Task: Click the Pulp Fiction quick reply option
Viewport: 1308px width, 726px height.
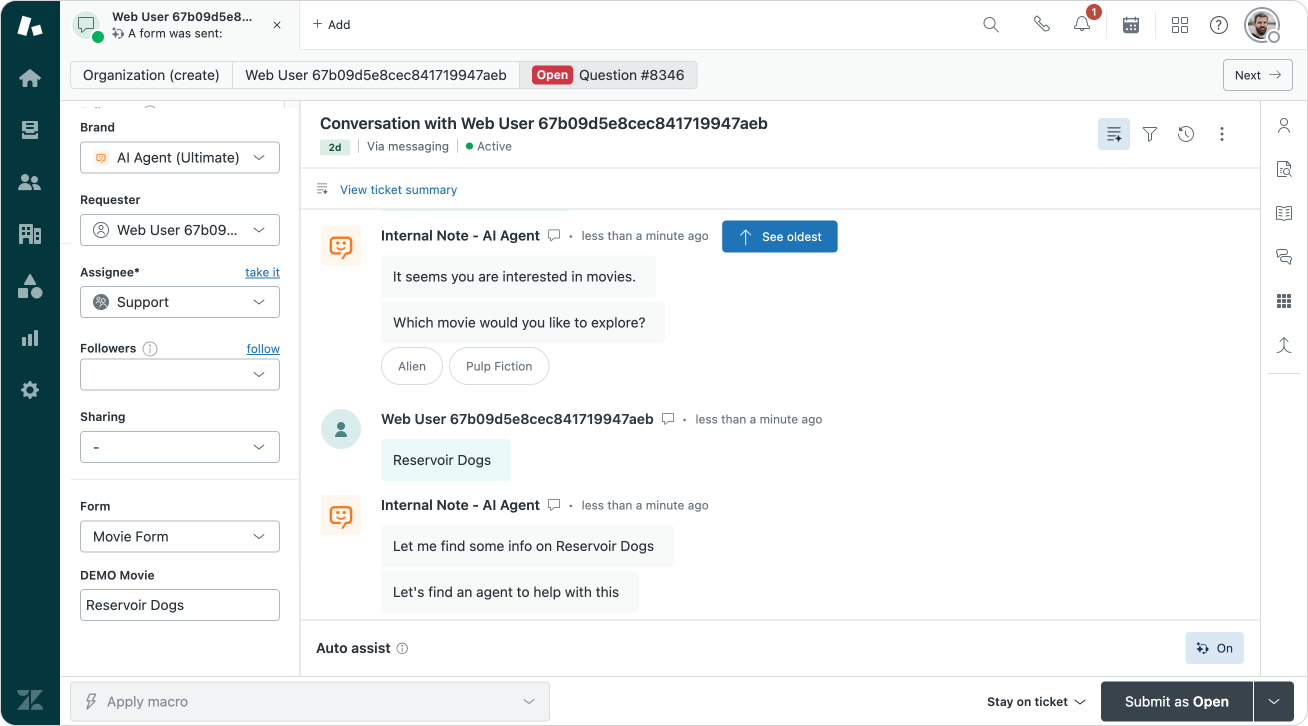Action: [x=499, y=366]
